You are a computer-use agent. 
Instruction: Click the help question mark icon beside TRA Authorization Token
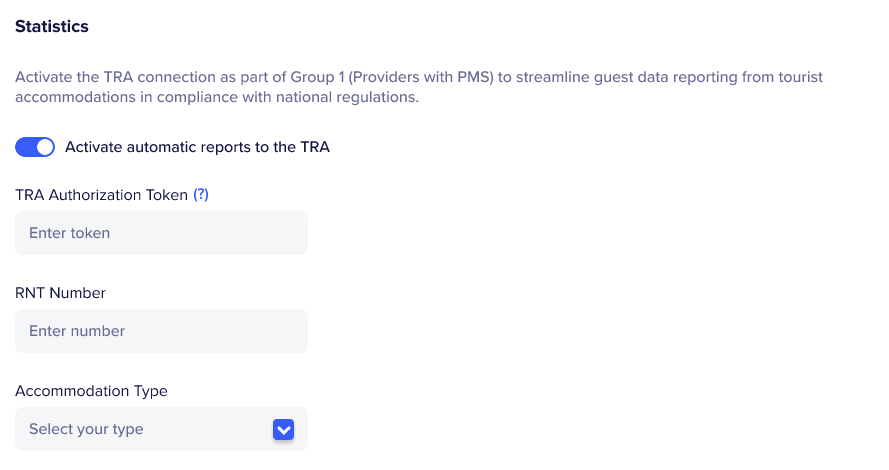click(x=201, y=195)
